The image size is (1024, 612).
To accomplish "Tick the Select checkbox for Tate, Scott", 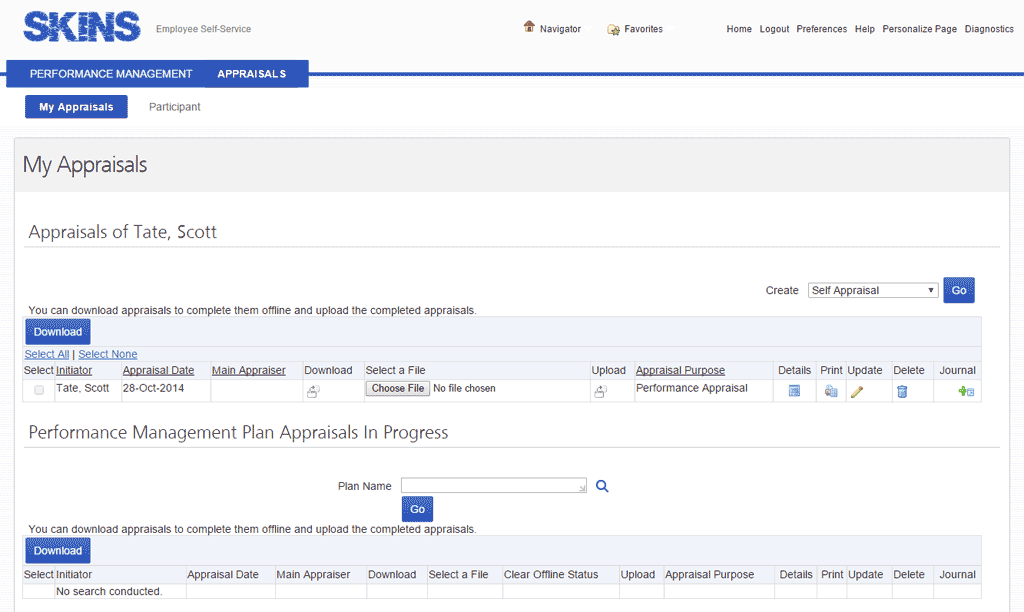I will (39, 390).
